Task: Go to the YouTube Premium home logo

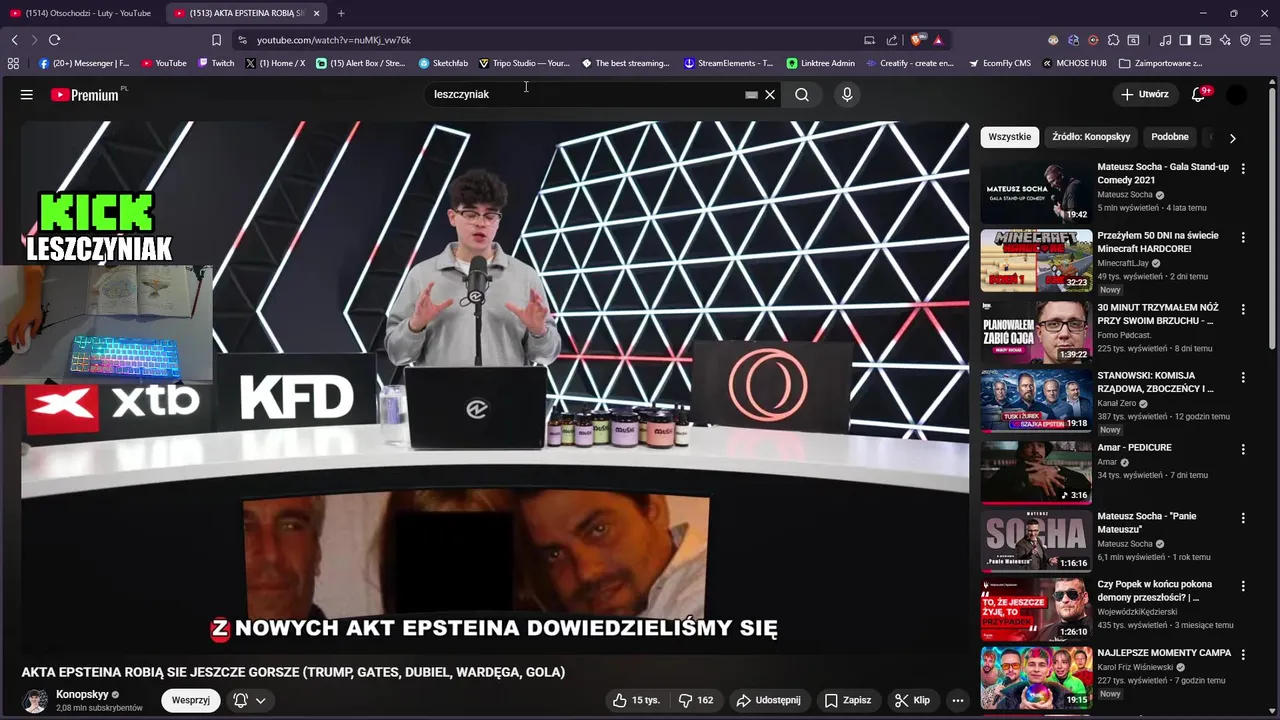Action: (87, 94)
